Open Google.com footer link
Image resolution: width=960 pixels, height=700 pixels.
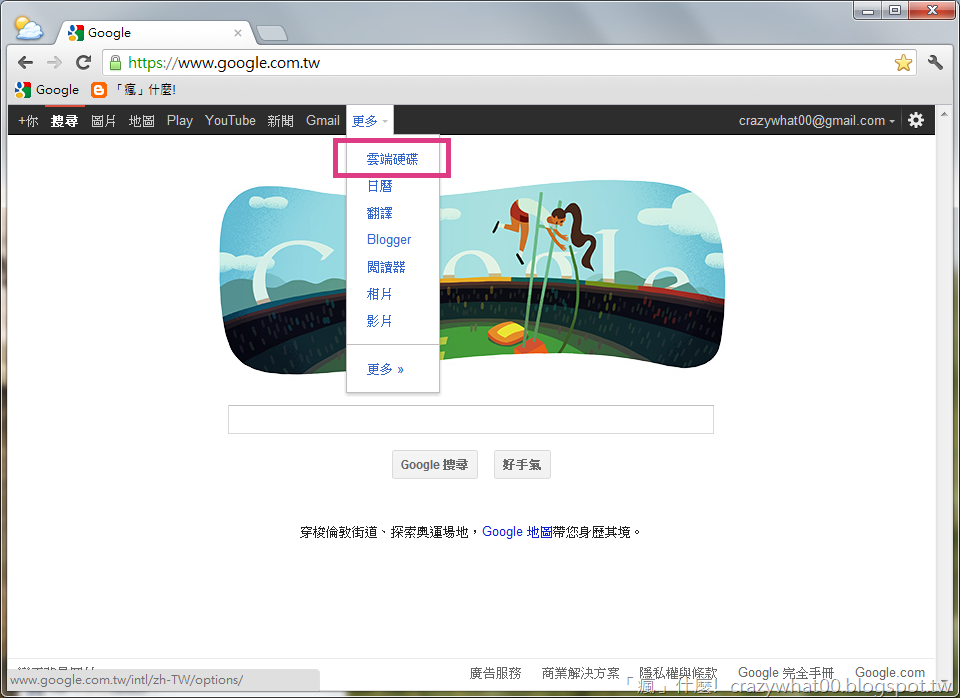pyautogui.click(x=890, y=674)
